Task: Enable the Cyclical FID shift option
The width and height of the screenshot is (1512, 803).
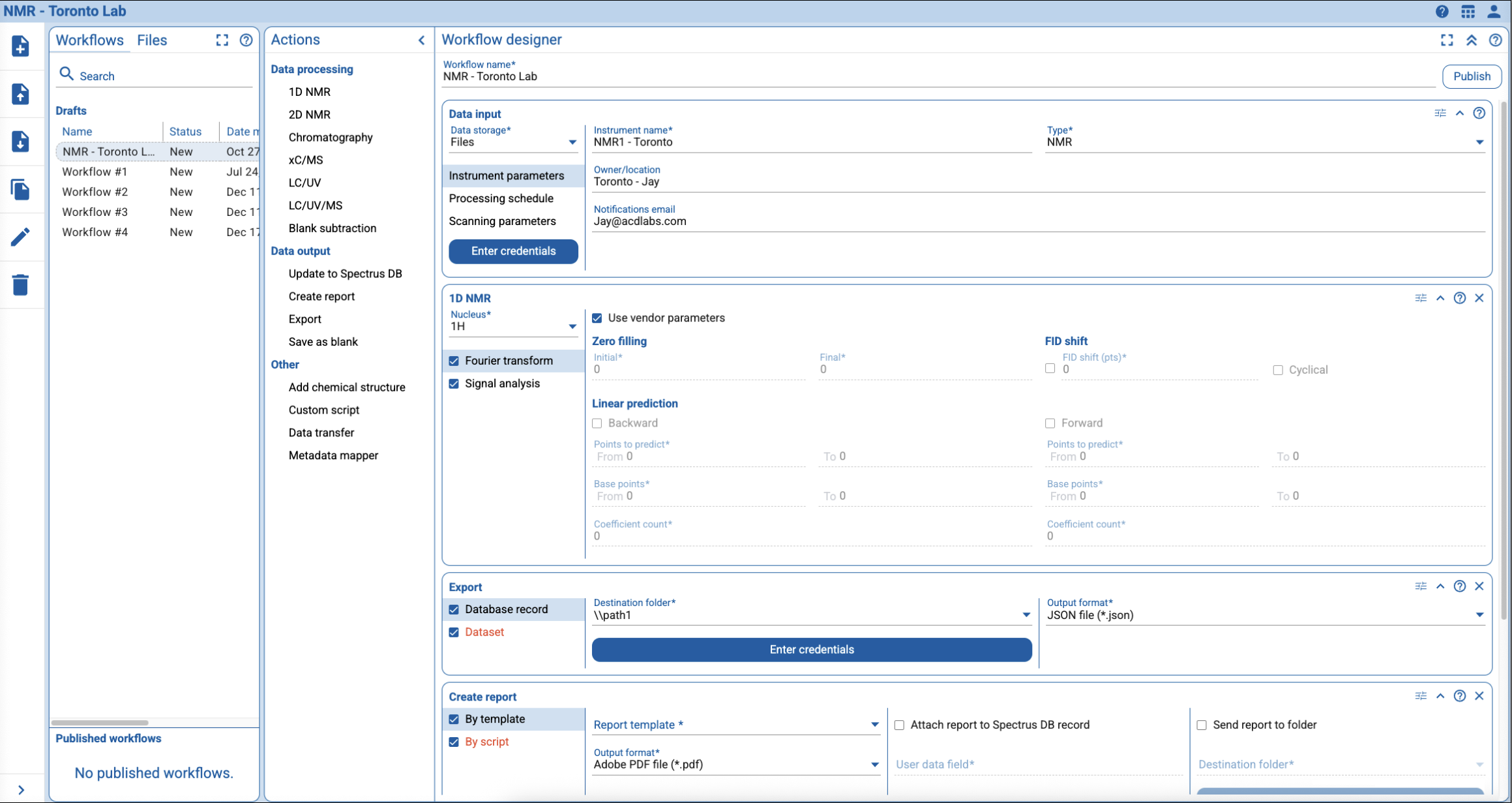Action: click(x=1277, y=370)
